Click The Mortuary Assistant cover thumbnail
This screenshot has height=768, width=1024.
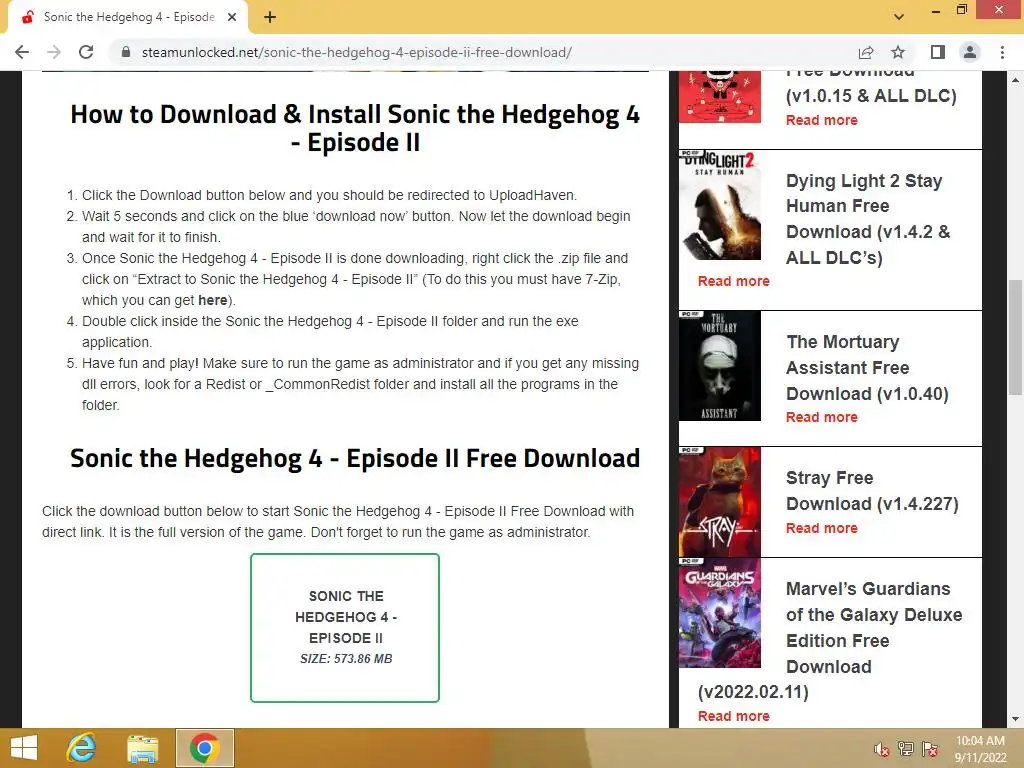[720, 366]
